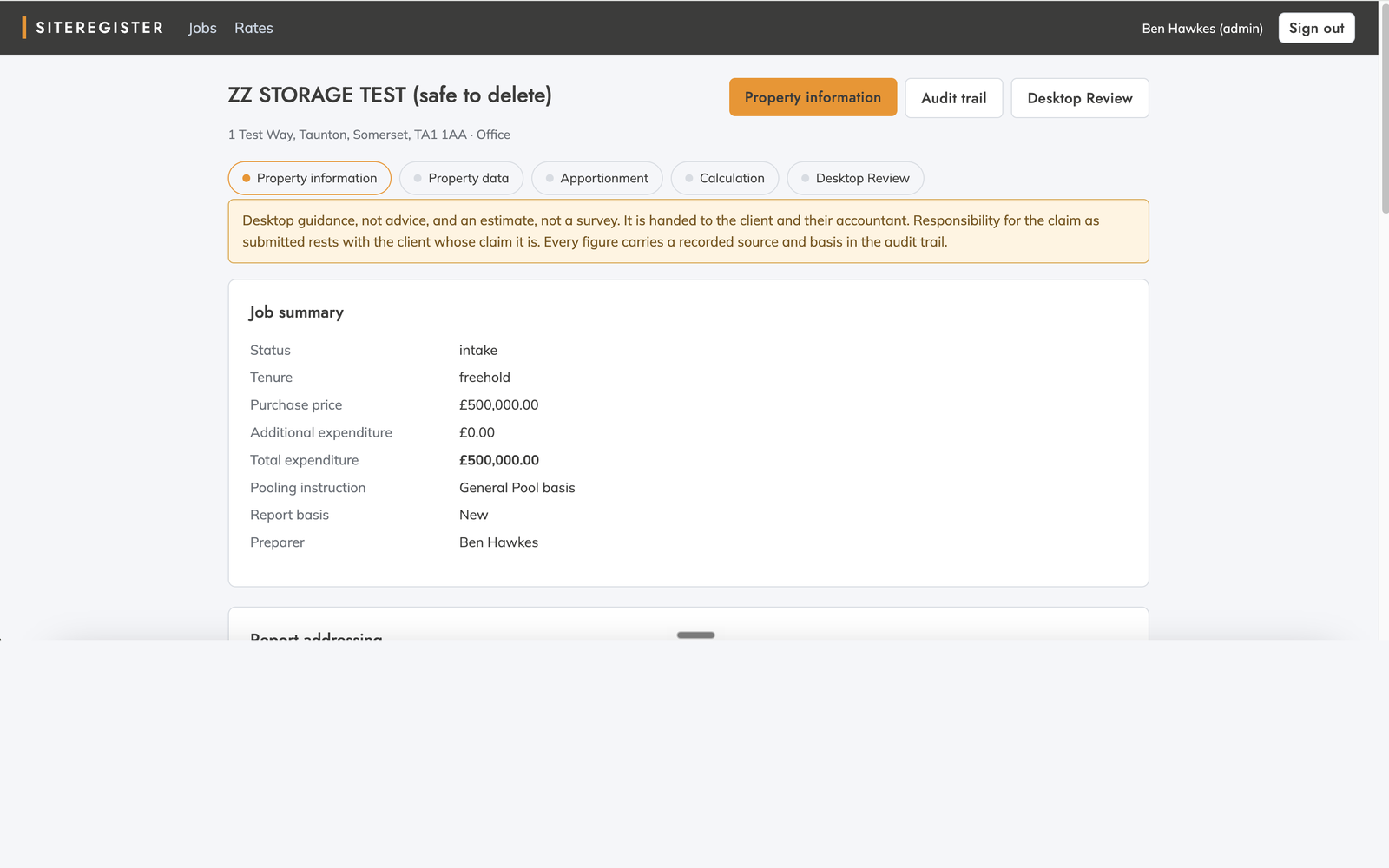Click the Sign out button
Screen dimensions: 1389x868
1316,28
